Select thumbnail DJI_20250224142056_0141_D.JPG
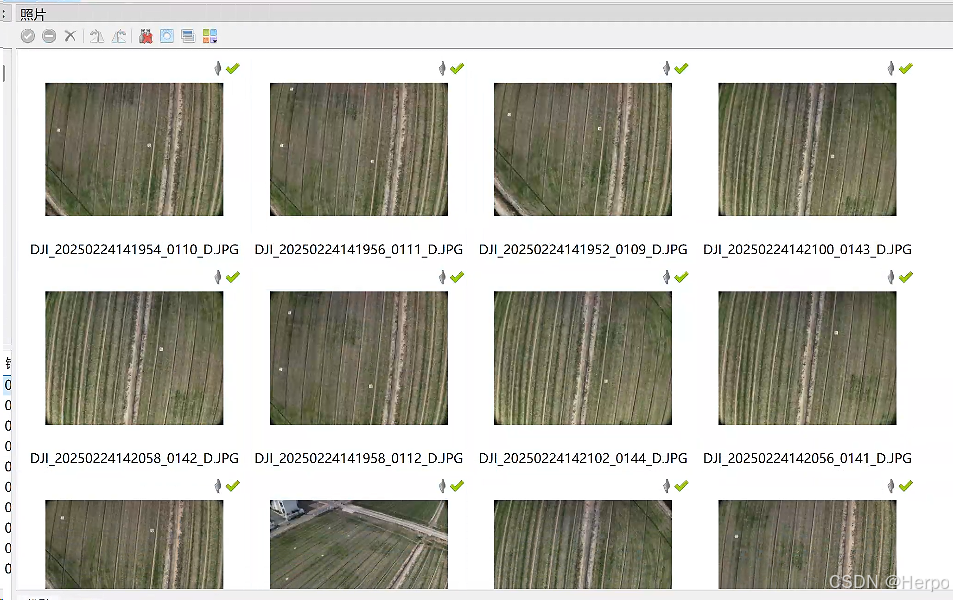 (x=807, y=358)
